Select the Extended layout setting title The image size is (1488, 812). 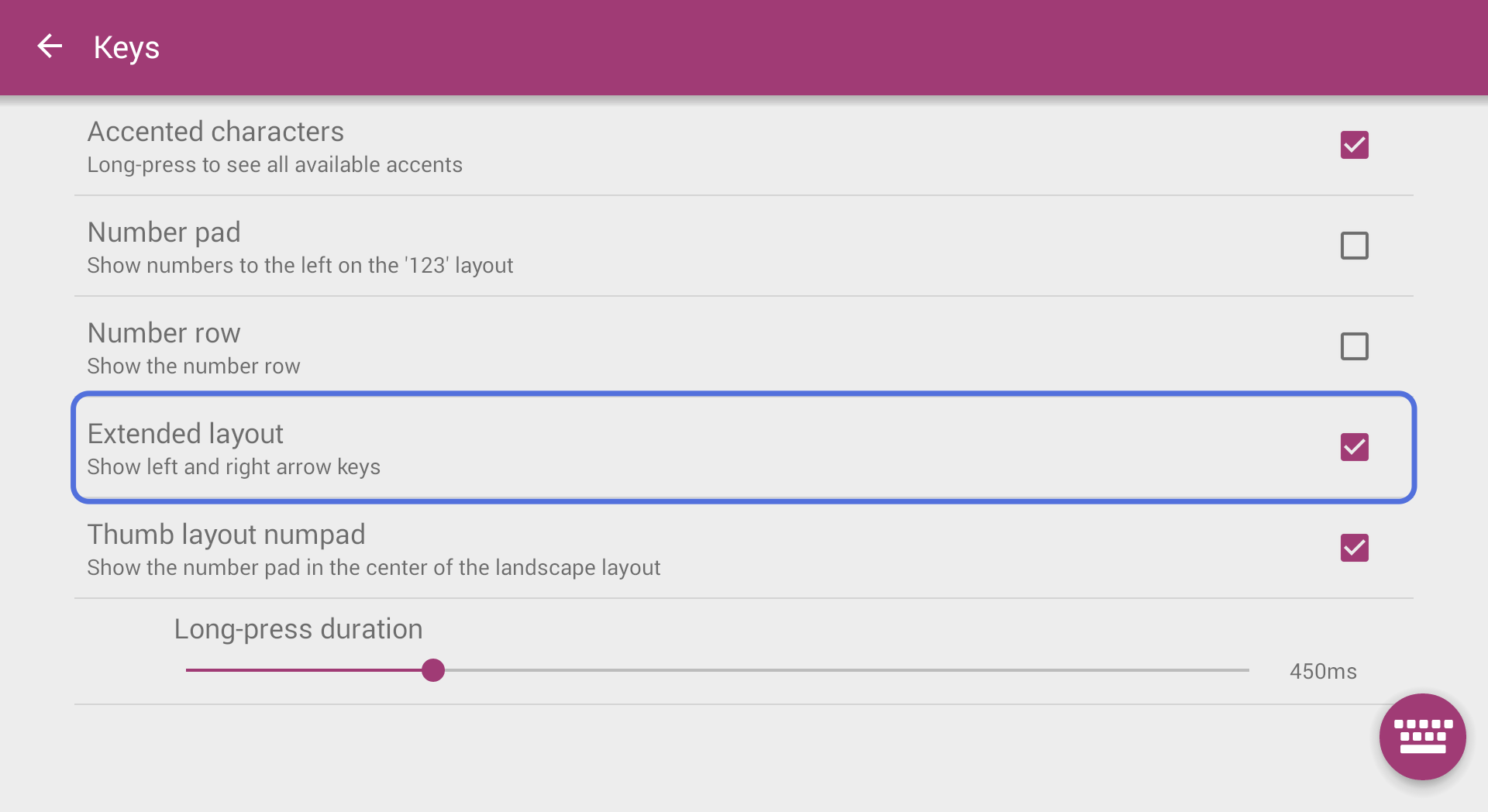pos(185,434)
